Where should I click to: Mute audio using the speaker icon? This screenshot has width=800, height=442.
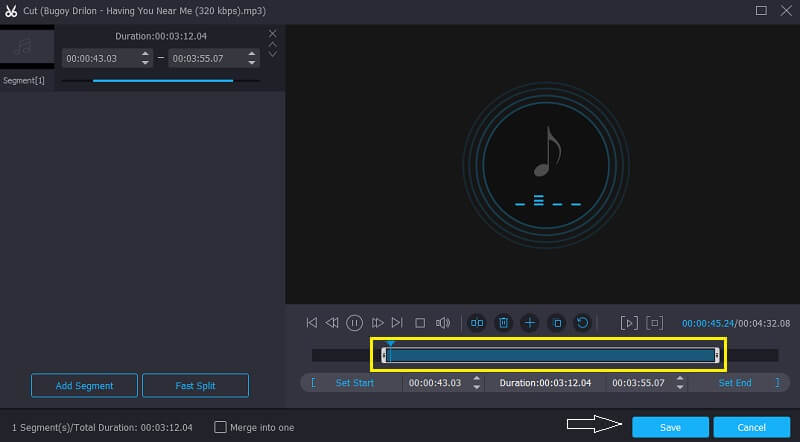[x=443, y=323]
